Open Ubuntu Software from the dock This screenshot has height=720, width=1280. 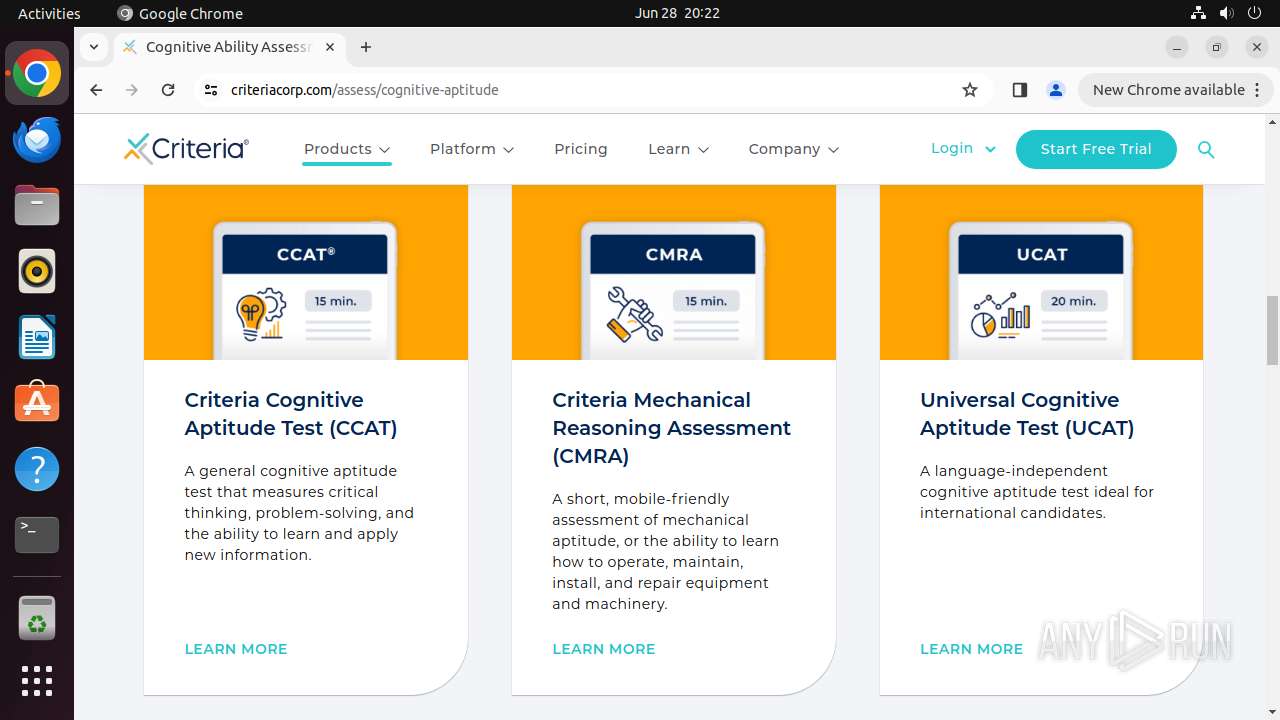coord(37,403)
